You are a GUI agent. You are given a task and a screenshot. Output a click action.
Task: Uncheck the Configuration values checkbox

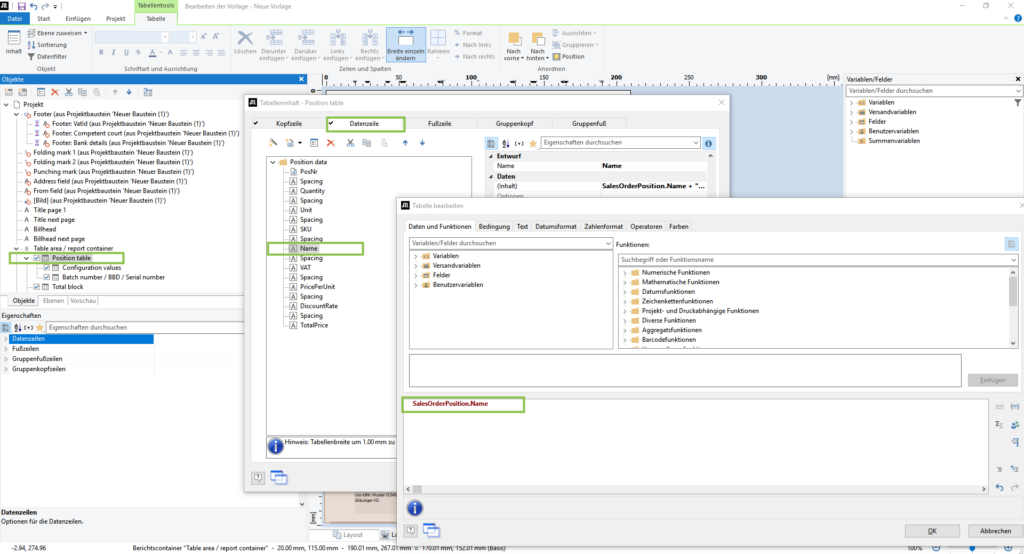[46, 268]
